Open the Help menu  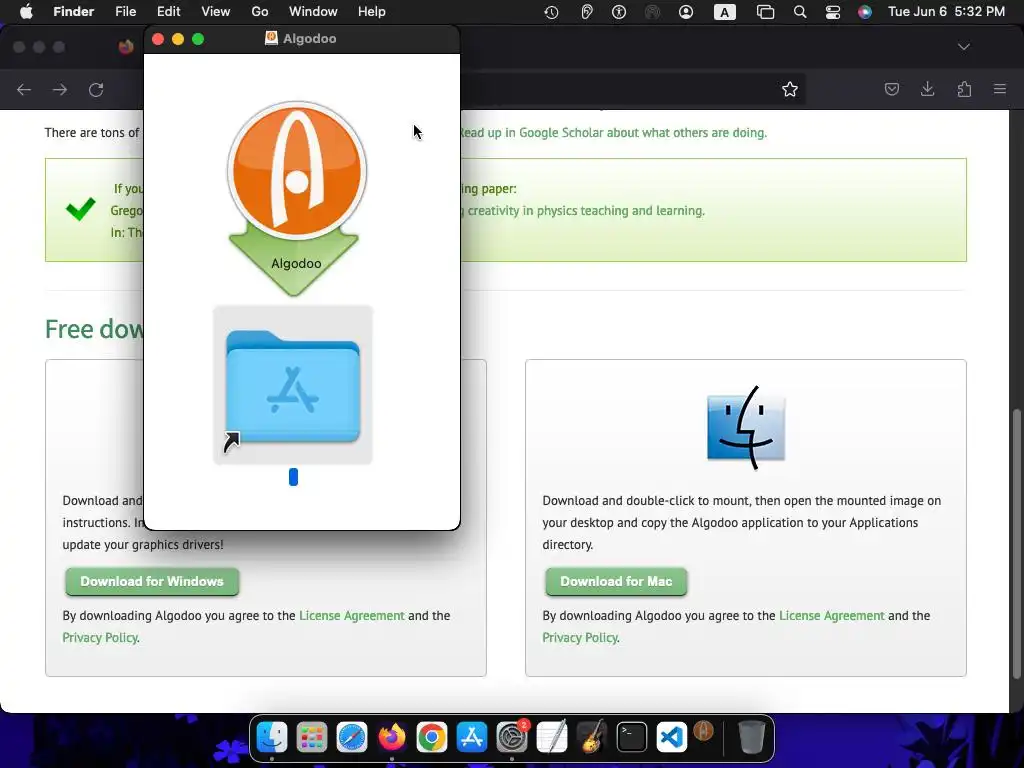(372, 11)
